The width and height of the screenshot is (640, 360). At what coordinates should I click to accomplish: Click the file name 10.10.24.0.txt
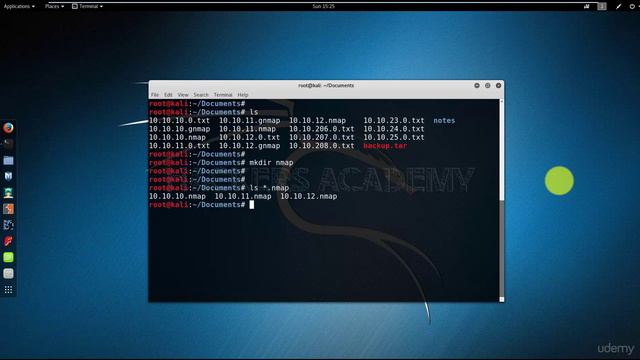point(393,129)
